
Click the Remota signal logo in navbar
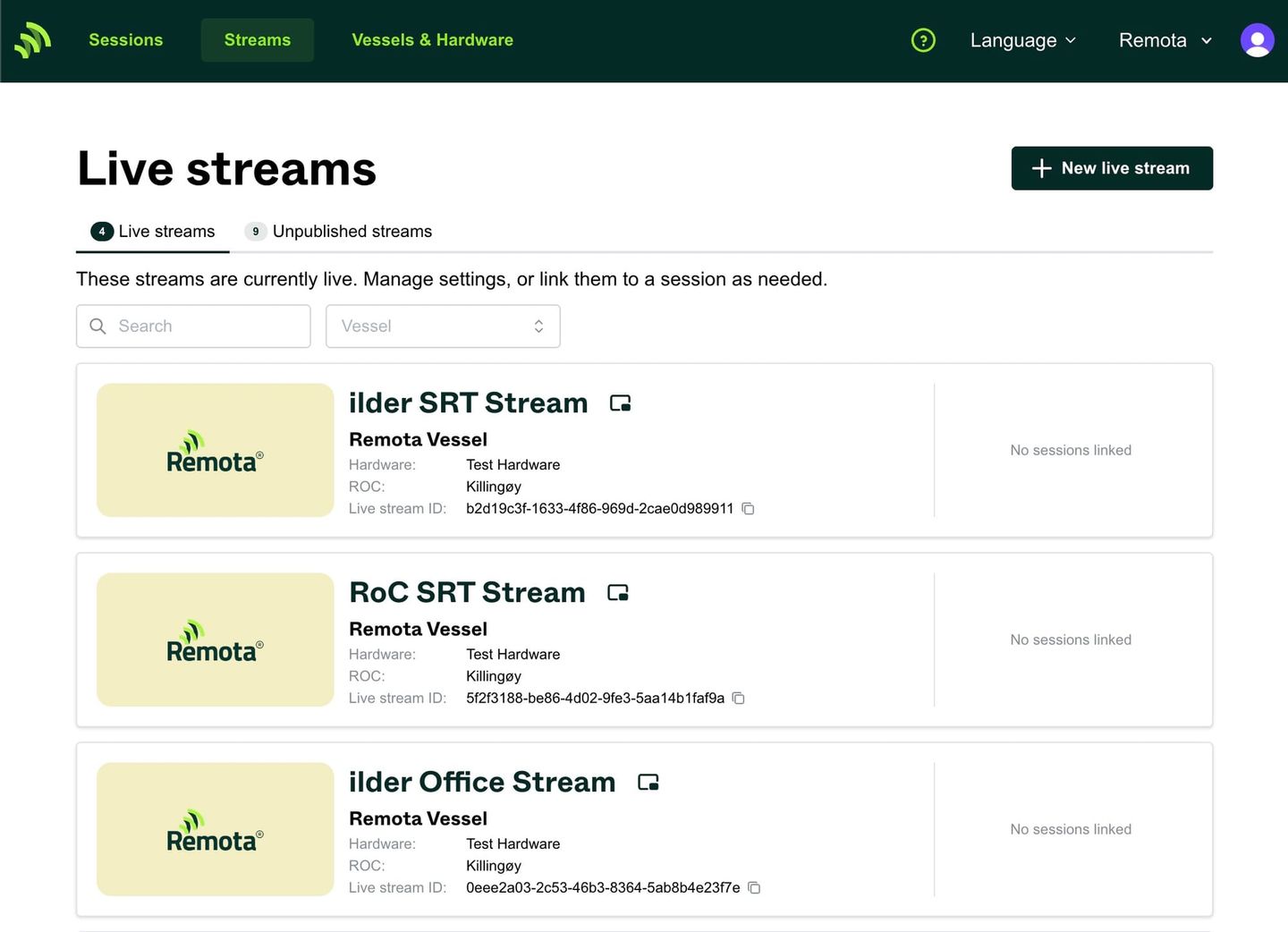point(33,40)
